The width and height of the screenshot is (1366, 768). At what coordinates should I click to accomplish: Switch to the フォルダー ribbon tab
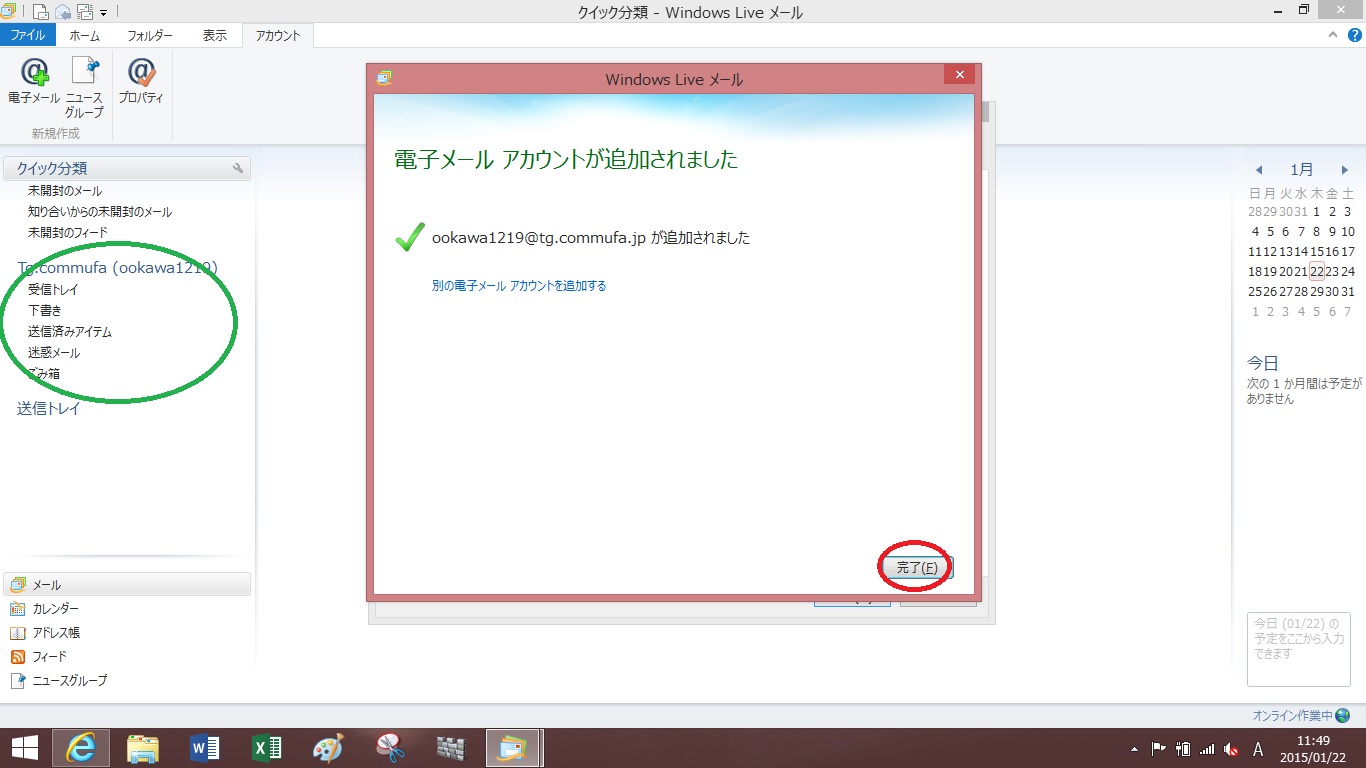(150, 35)
